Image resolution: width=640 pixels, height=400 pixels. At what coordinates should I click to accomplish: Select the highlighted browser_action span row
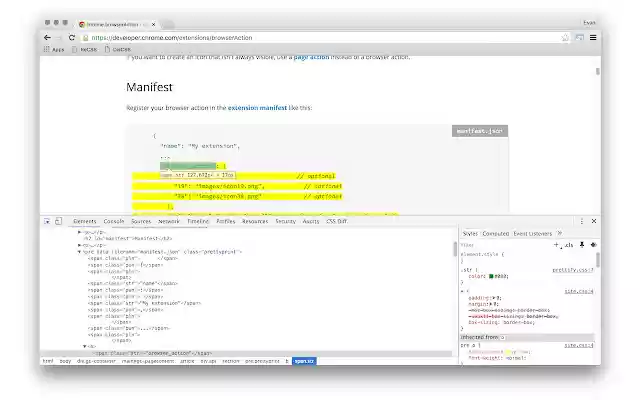click(x=247, y=353)
